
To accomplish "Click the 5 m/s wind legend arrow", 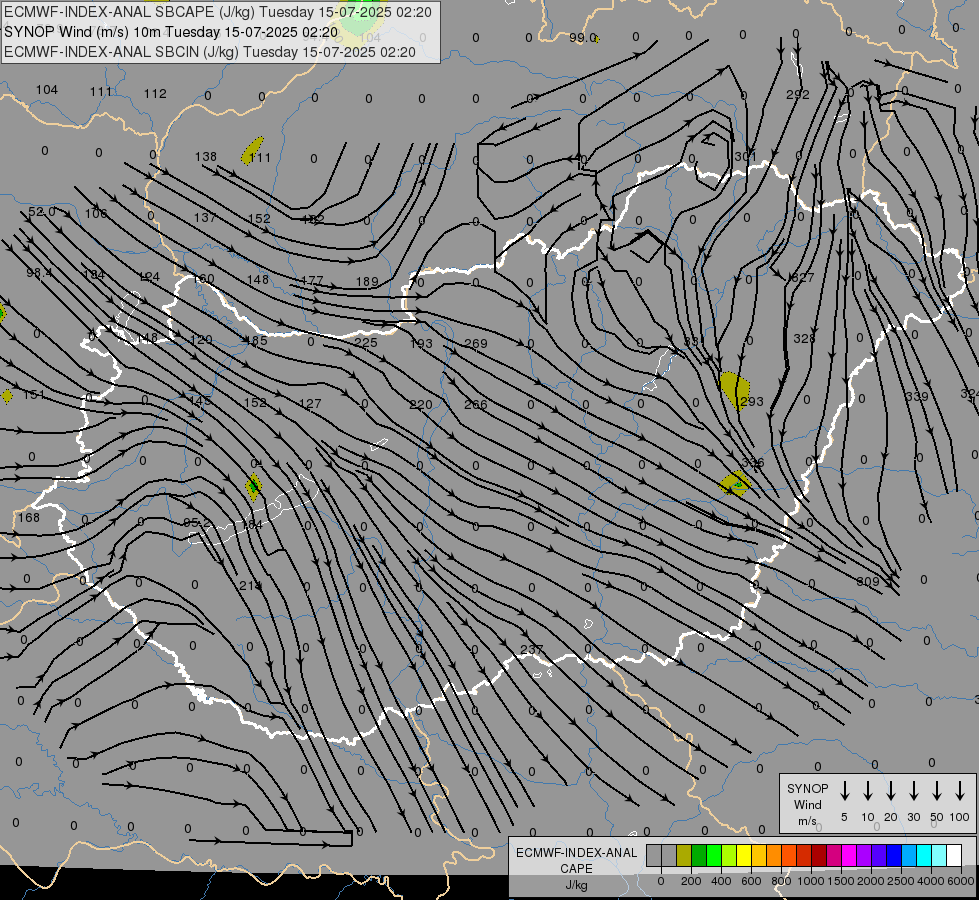I will (x=845, y=791).
